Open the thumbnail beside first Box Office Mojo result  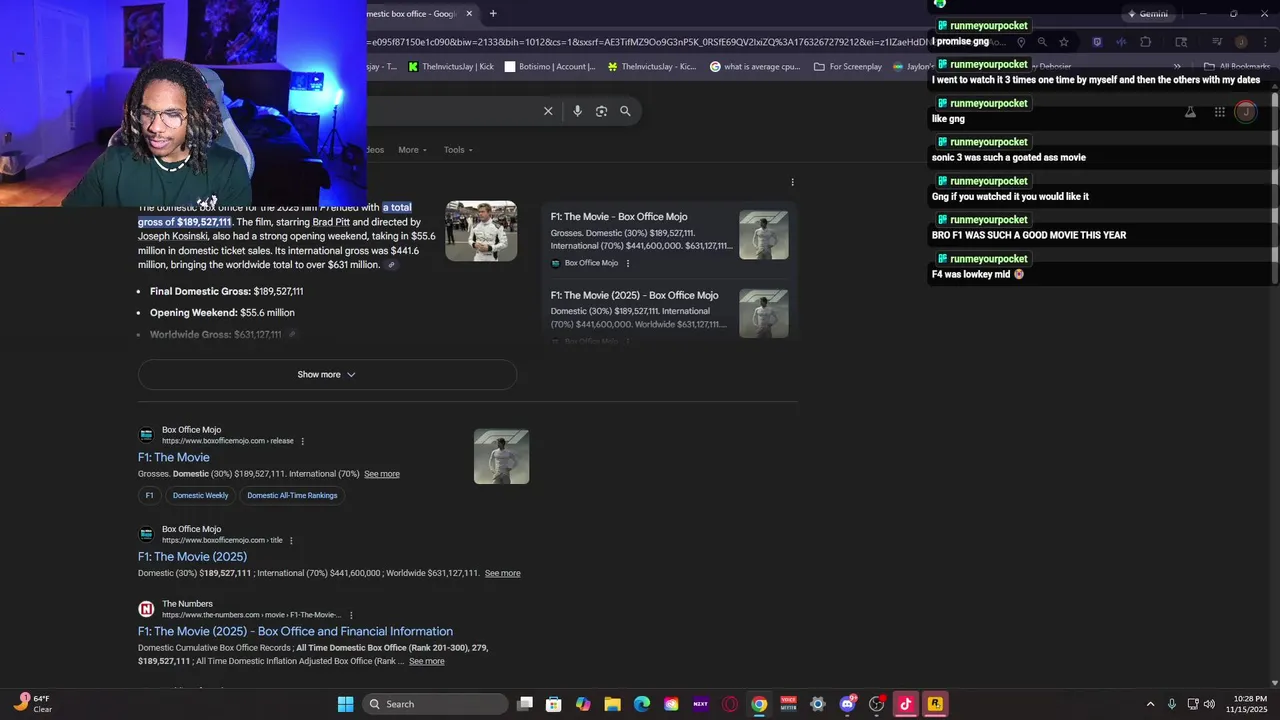click(501, 457)
